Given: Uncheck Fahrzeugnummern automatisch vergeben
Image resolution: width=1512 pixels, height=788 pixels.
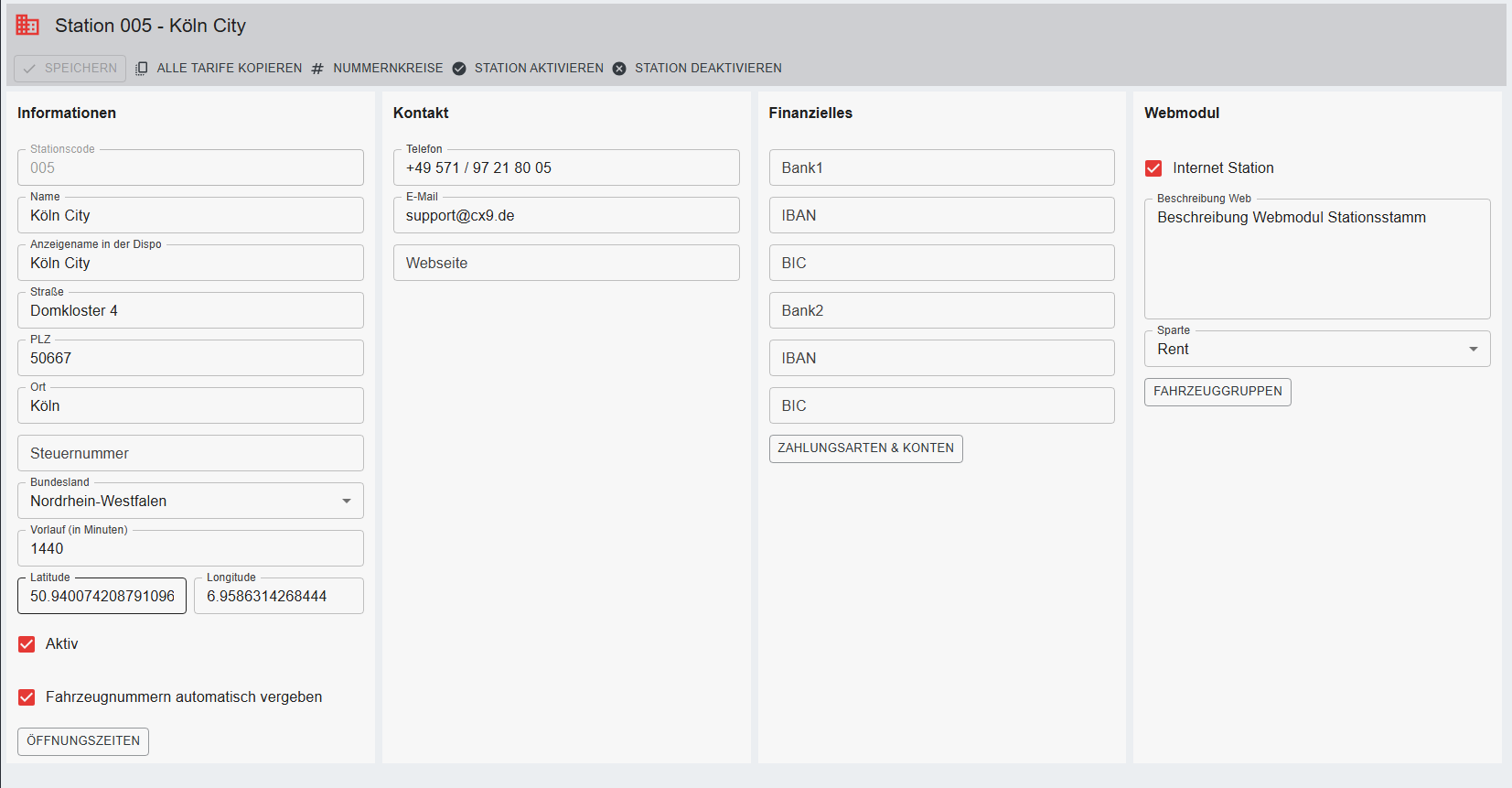Looking at the screenshot, I should tap(27, 697).
